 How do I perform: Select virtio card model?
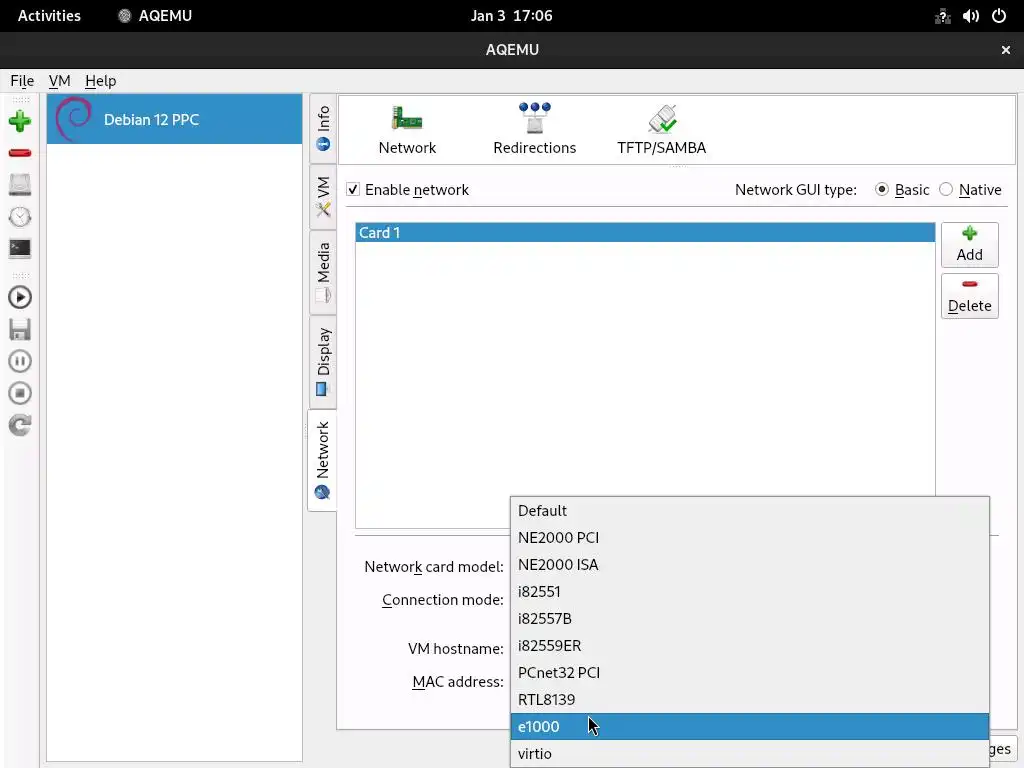750,754
